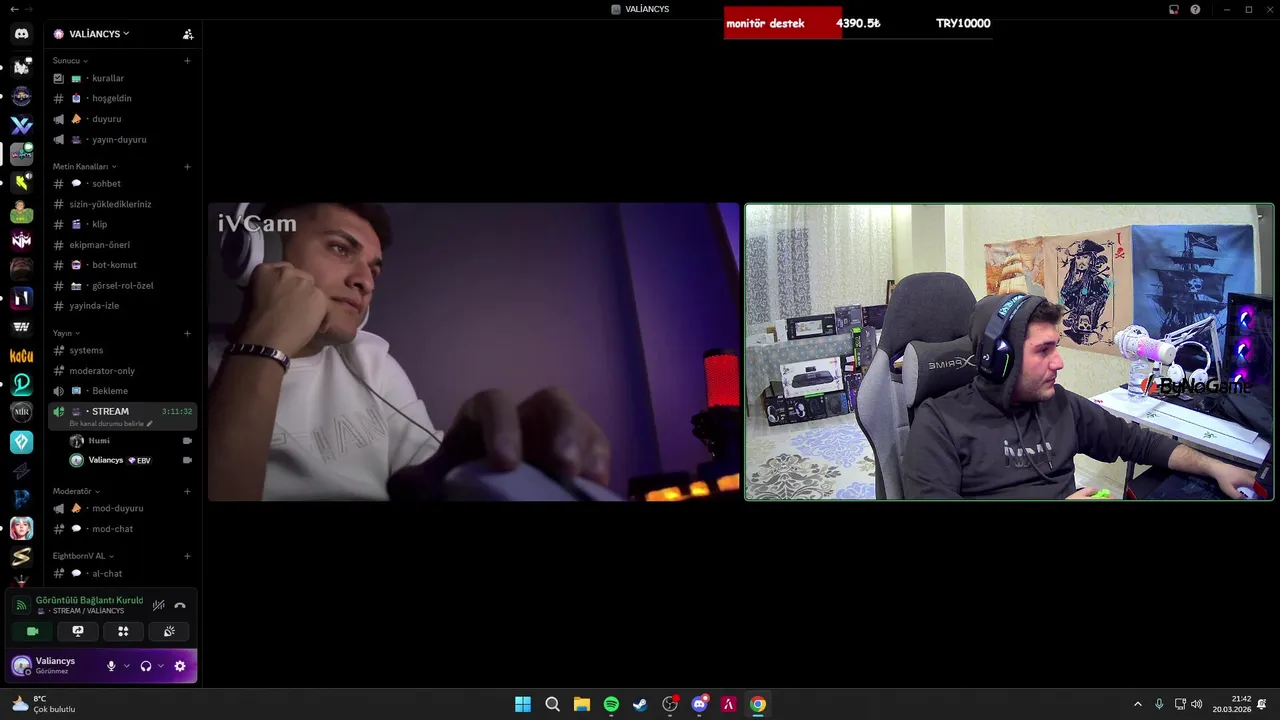Add channel to Moderatör category
This screenshot has height=720, width=1280.
pos(187,492)
